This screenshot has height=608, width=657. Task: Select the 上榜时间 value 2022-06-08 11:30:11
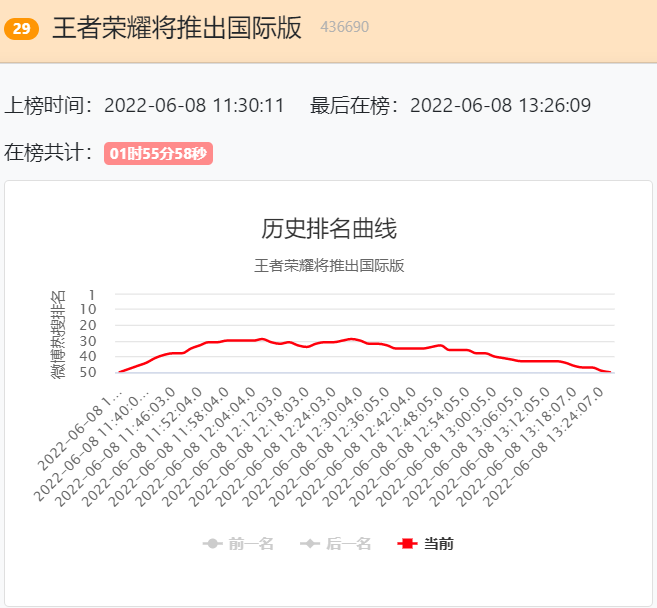(194, 105)
